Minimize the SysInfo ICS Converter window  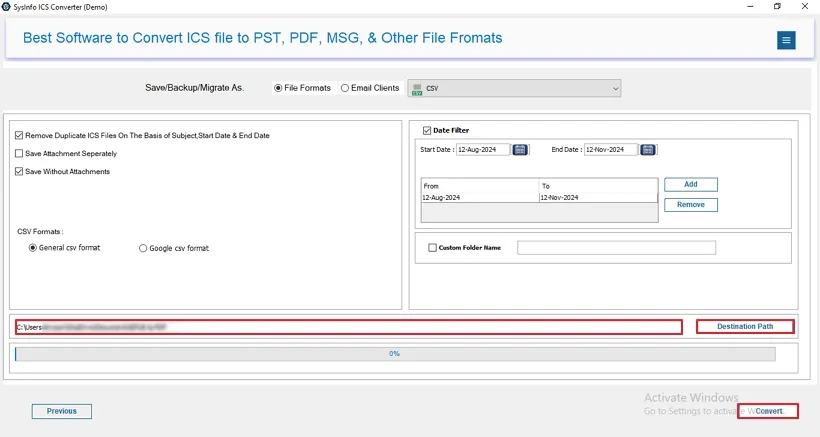coord(750,7)
